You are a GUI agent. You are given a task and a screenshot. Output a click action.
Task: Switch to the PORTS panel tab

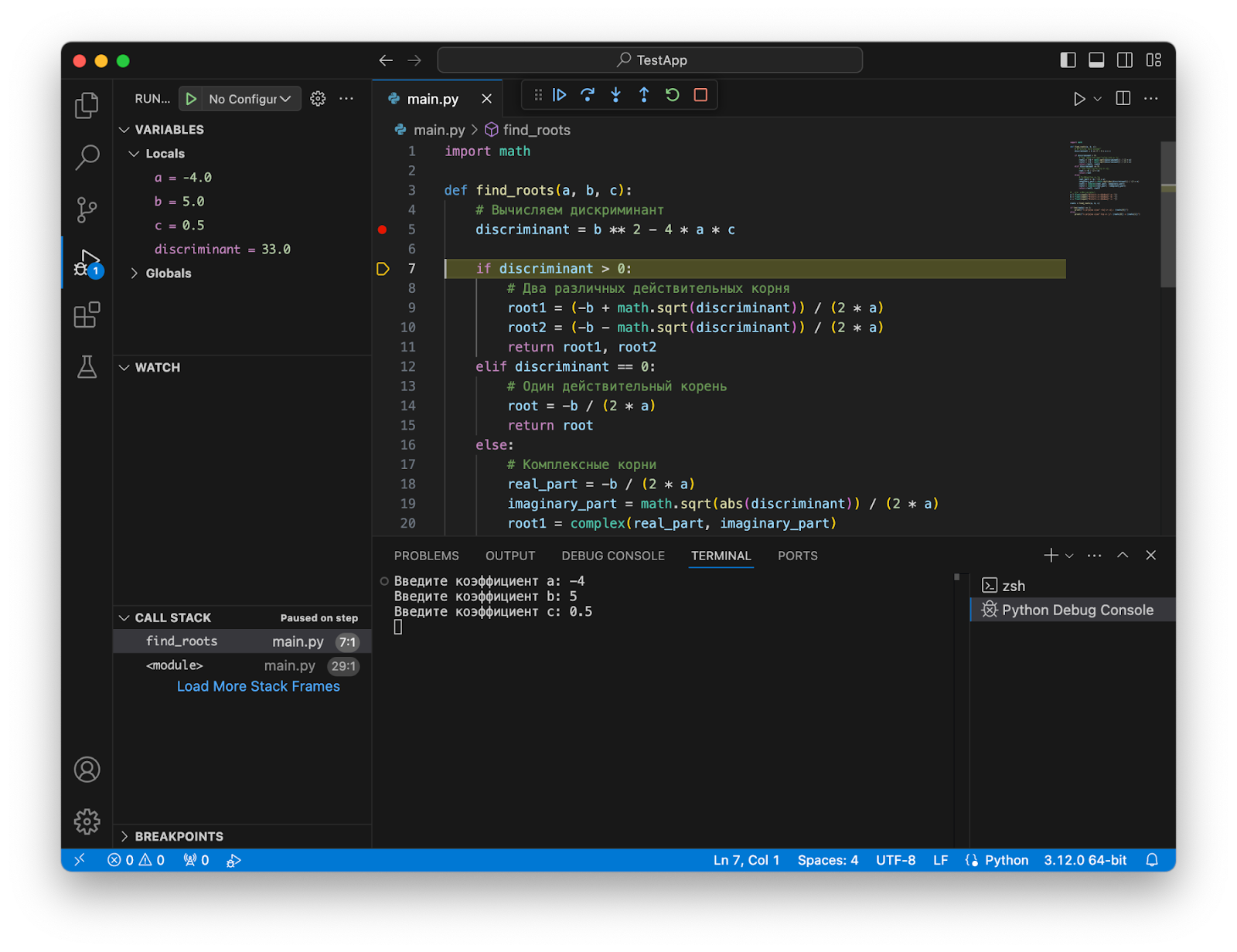797,556
